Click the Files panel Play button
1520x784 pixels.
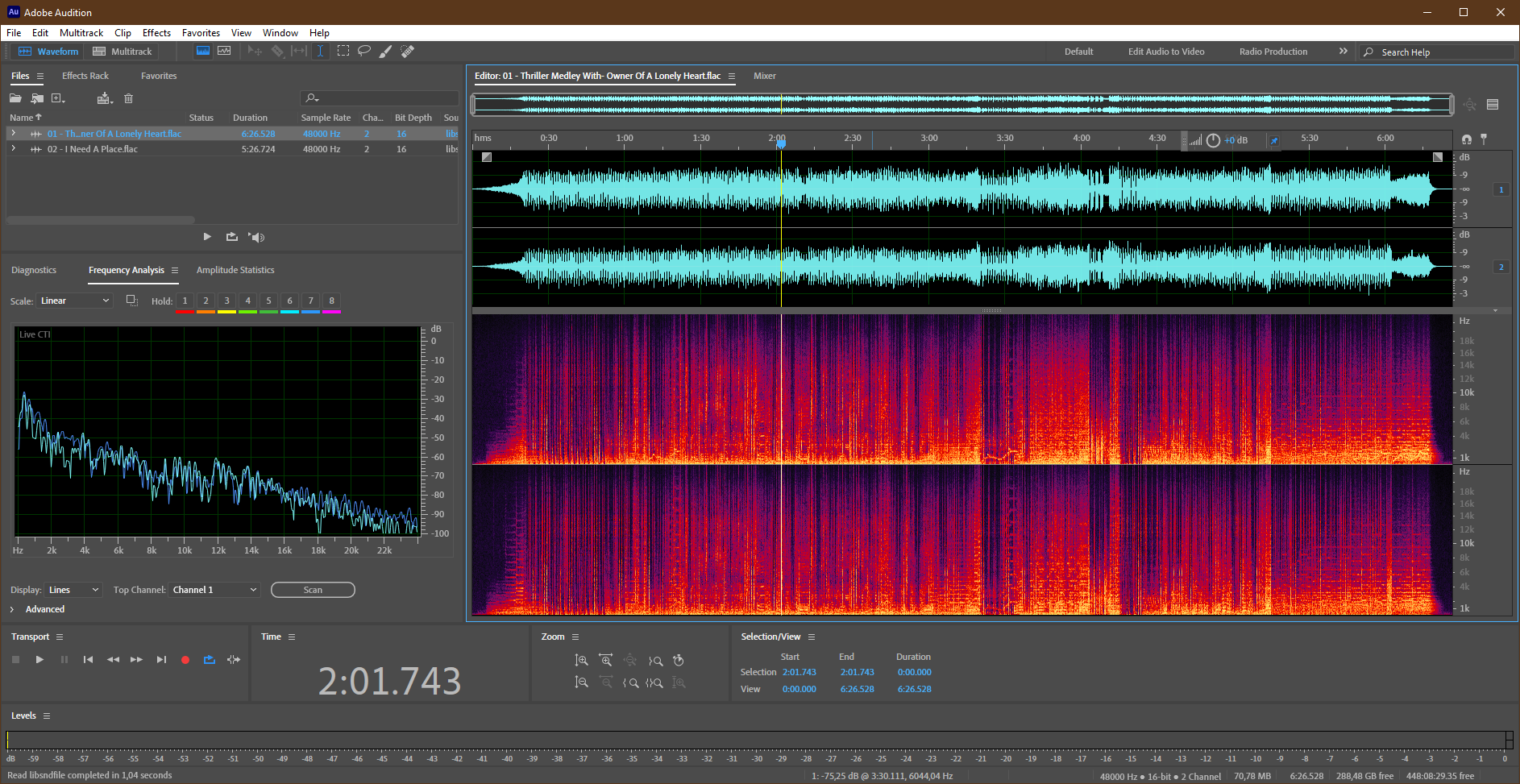207,237
